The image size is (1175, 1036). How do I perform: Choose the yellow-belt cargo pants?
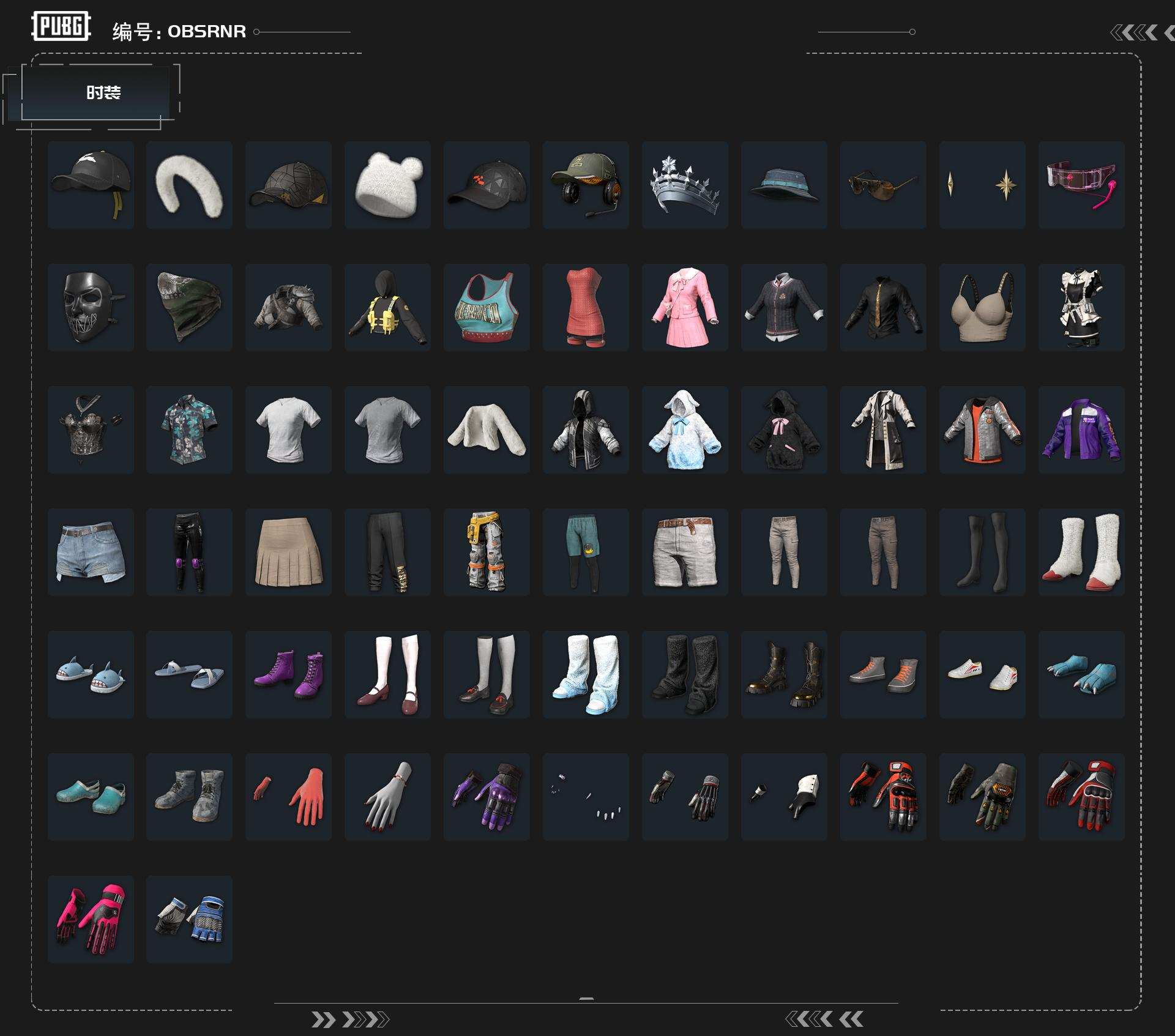click(487, 552)
